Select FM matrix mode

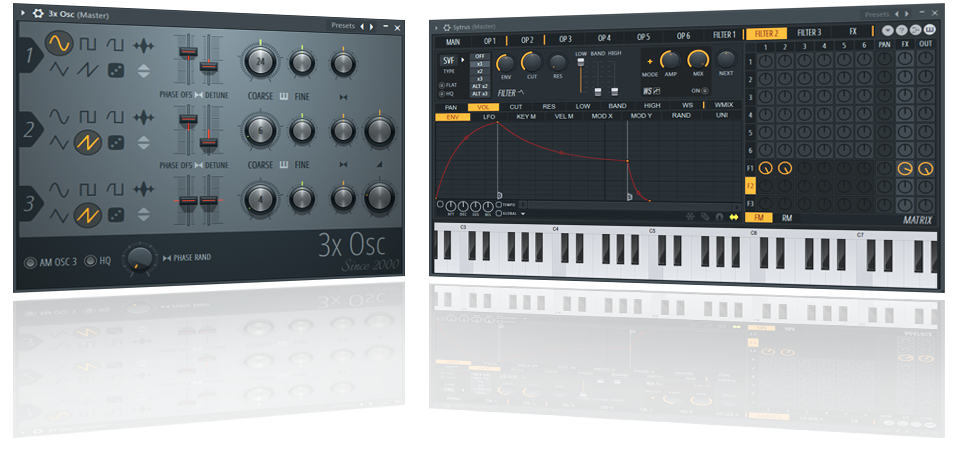[759, 217]
